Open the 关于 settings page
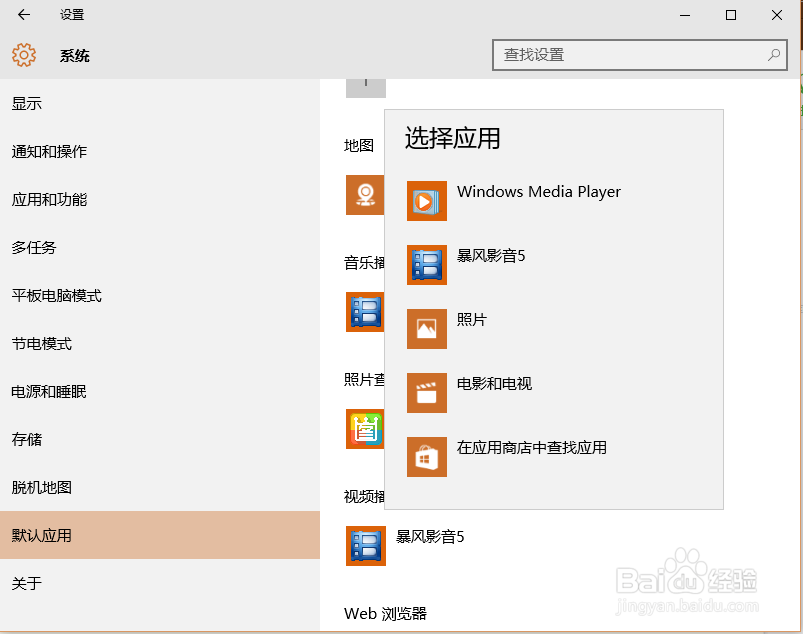The image size is (803, 634). coord(160,583)
